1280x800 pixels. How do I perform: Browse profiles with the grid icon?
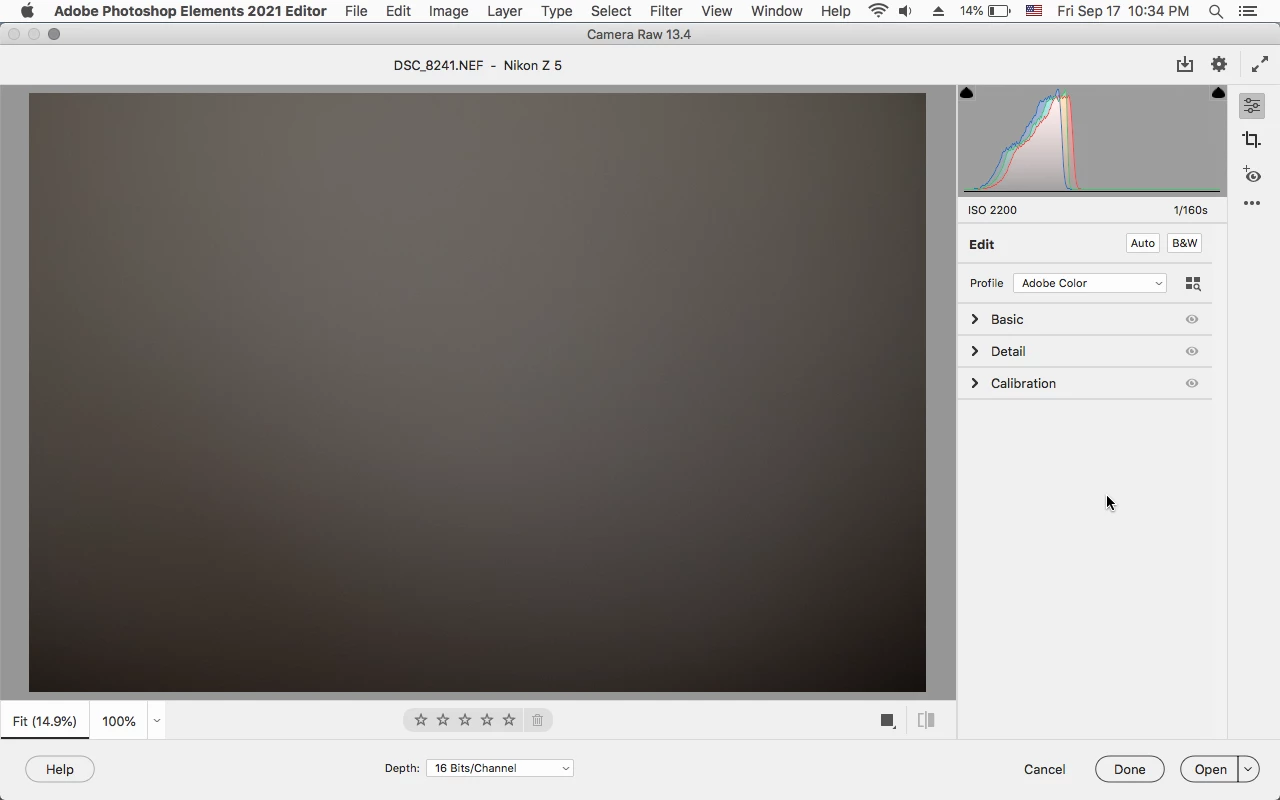click(x=1193, y=284)
